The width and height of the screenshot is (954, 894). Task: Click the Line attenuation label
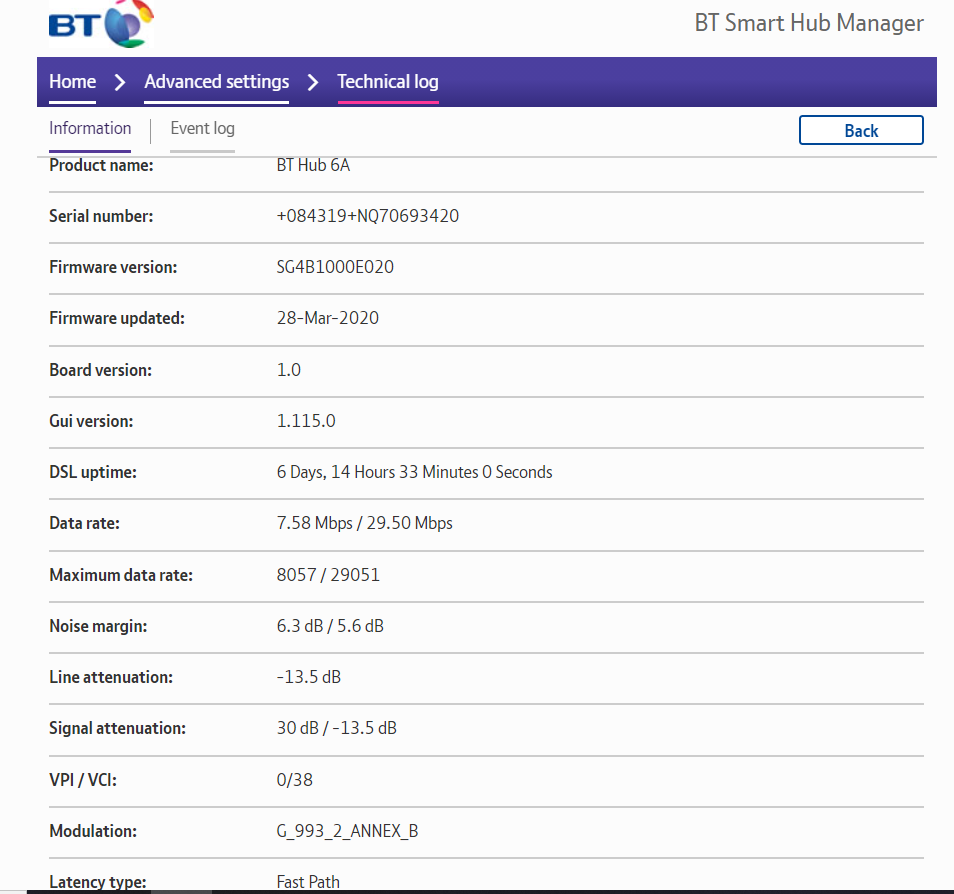pos(111,678)
